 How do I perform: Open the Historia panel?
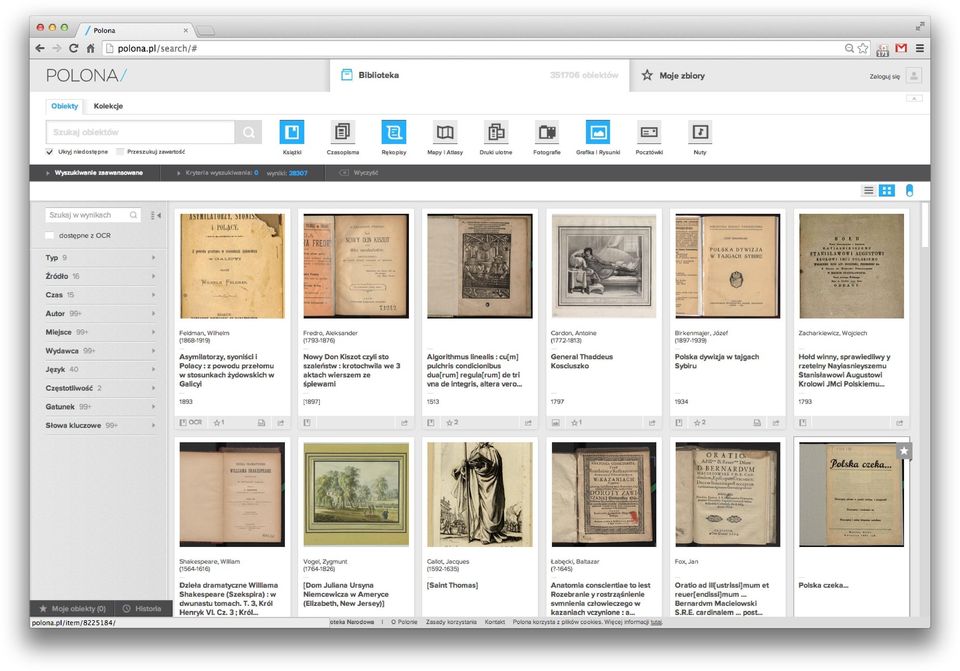pos(142,609)
